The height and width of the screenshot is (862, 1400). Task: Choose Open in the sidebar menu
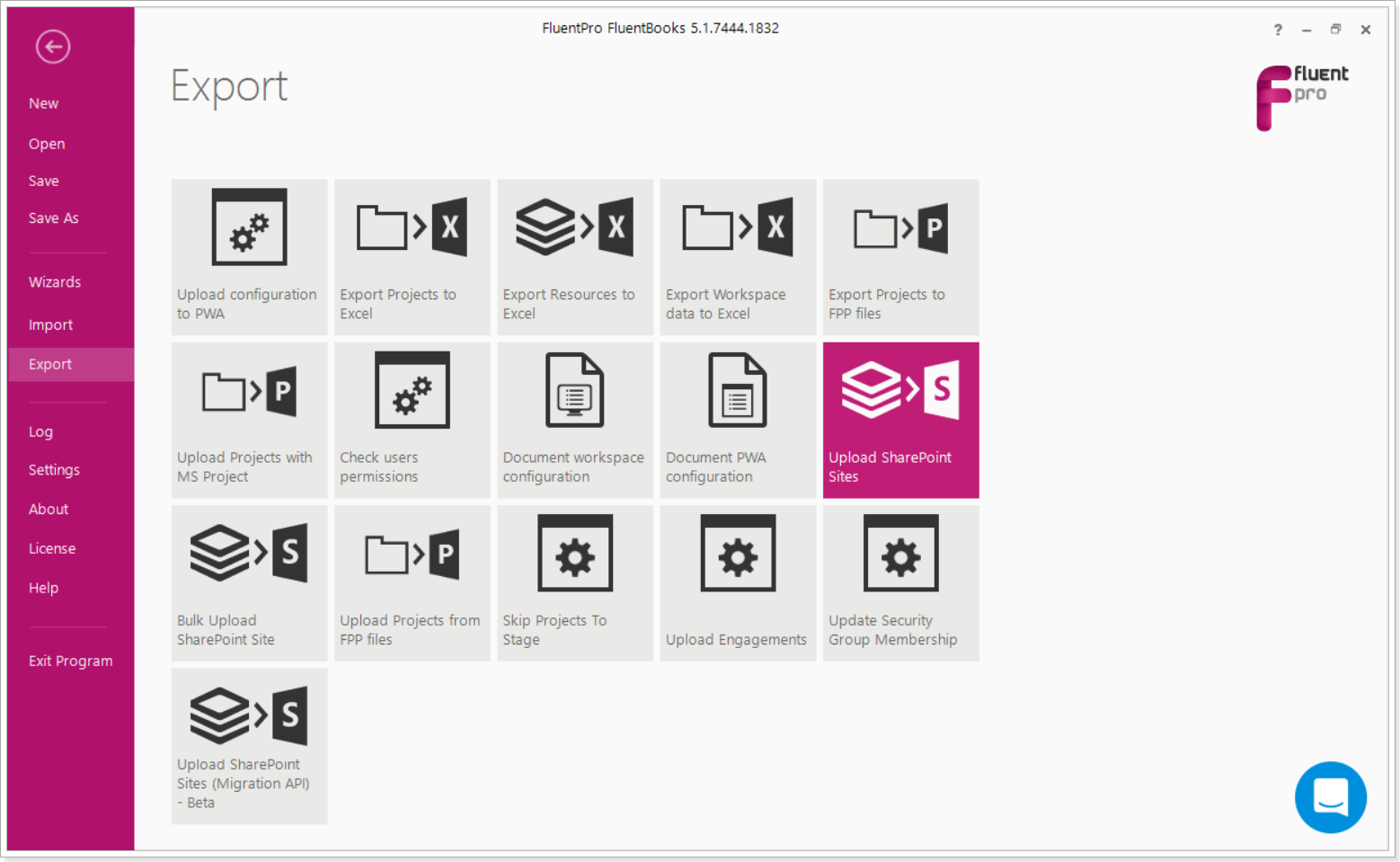coord(47,144)
